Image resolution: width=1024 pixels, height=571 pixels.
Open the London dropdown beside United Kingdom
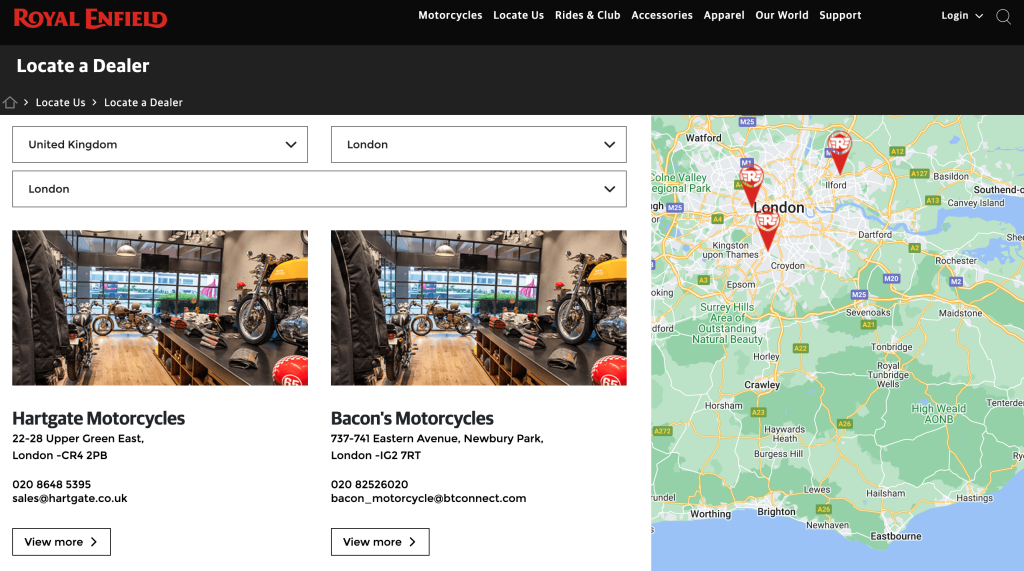click(x=479, y=144)
